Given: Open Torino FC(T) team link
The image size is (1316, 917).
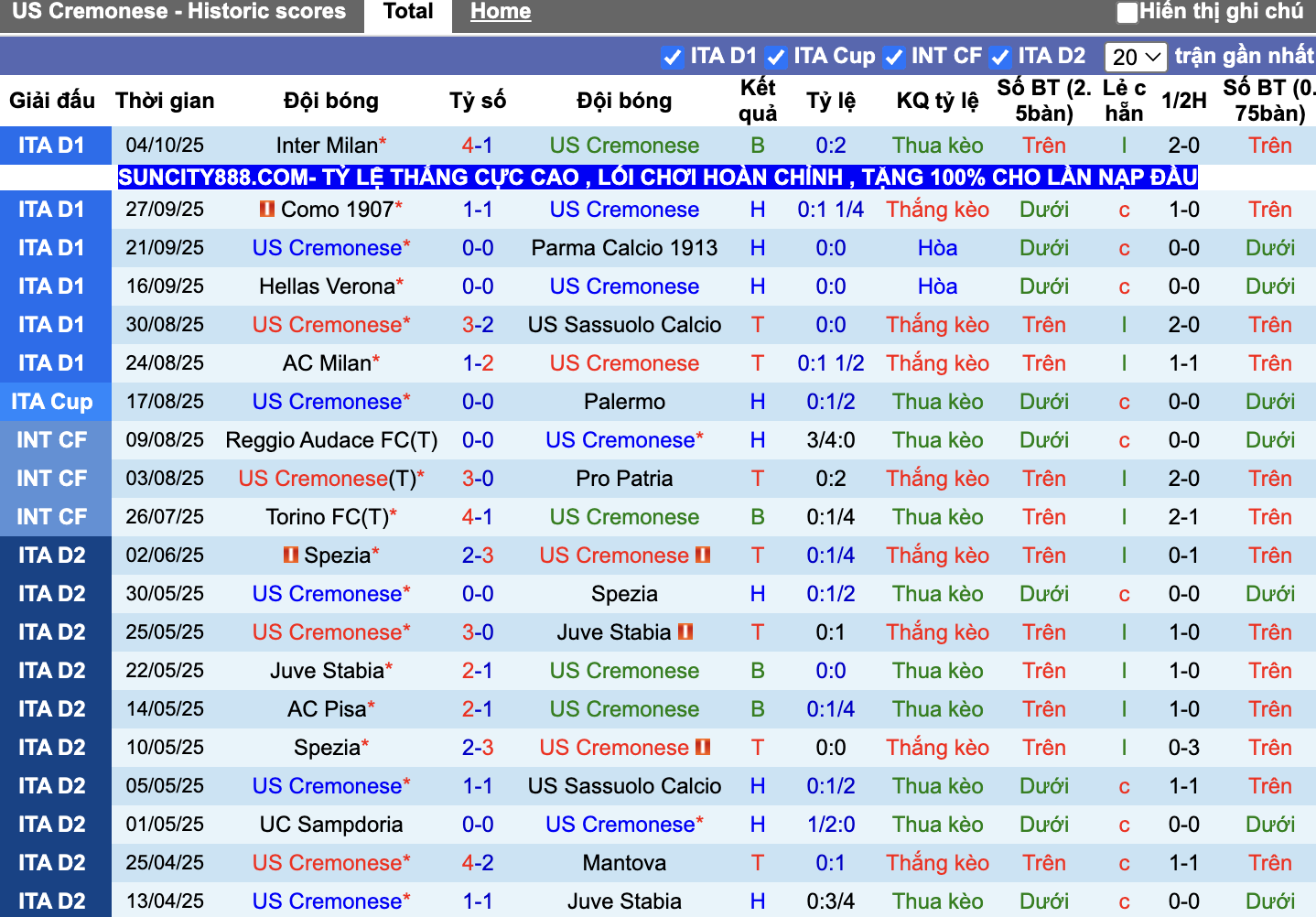Looking at the screenshot, I should click(328, 517).
